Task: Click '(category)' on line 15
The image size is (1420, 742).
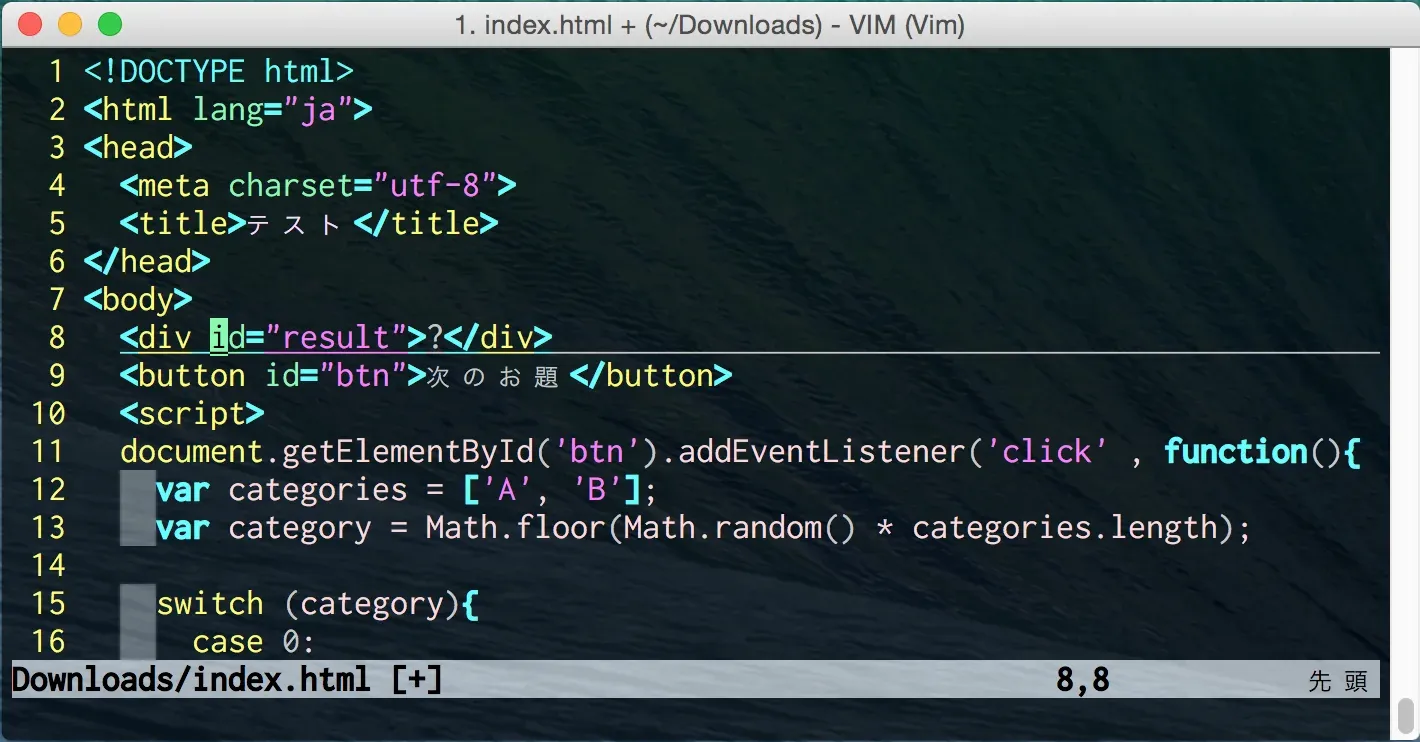Action: [x=372, y=604]
